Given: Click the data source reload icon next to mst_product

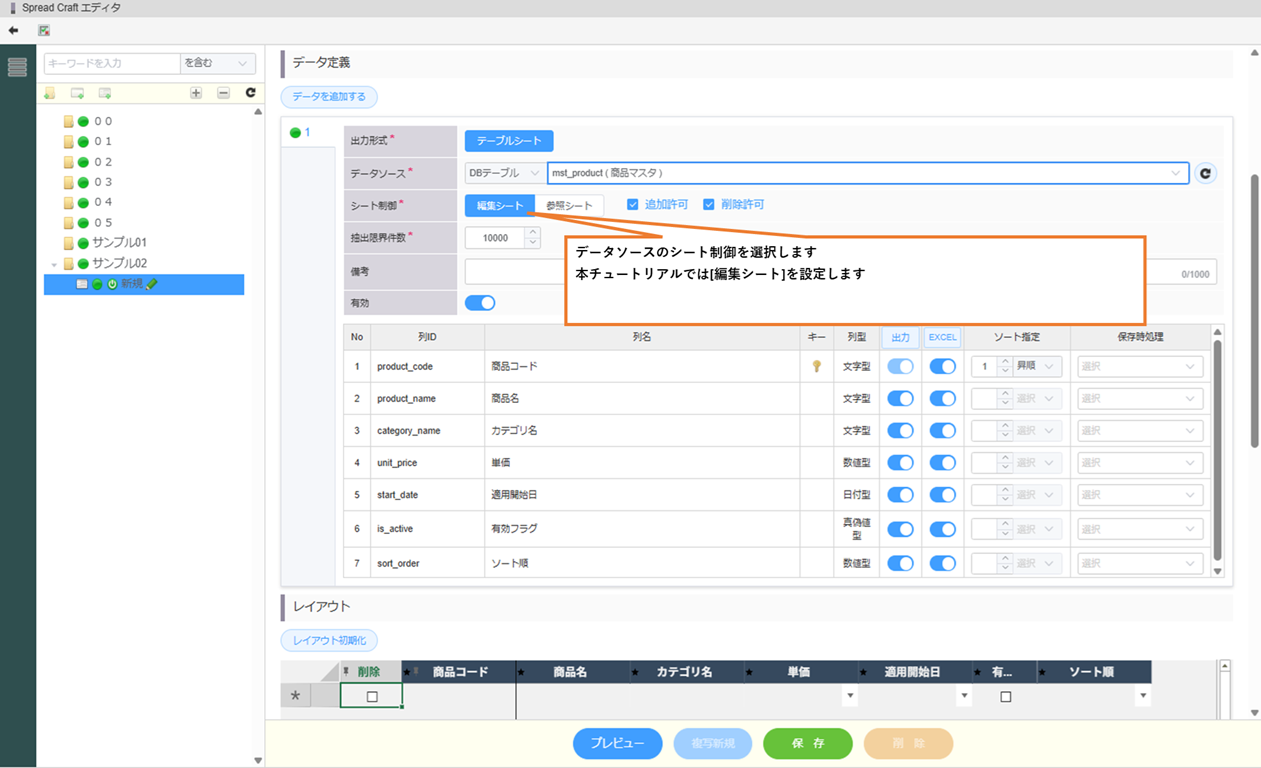Looking at the screenshot, I should pos(1205,173).
